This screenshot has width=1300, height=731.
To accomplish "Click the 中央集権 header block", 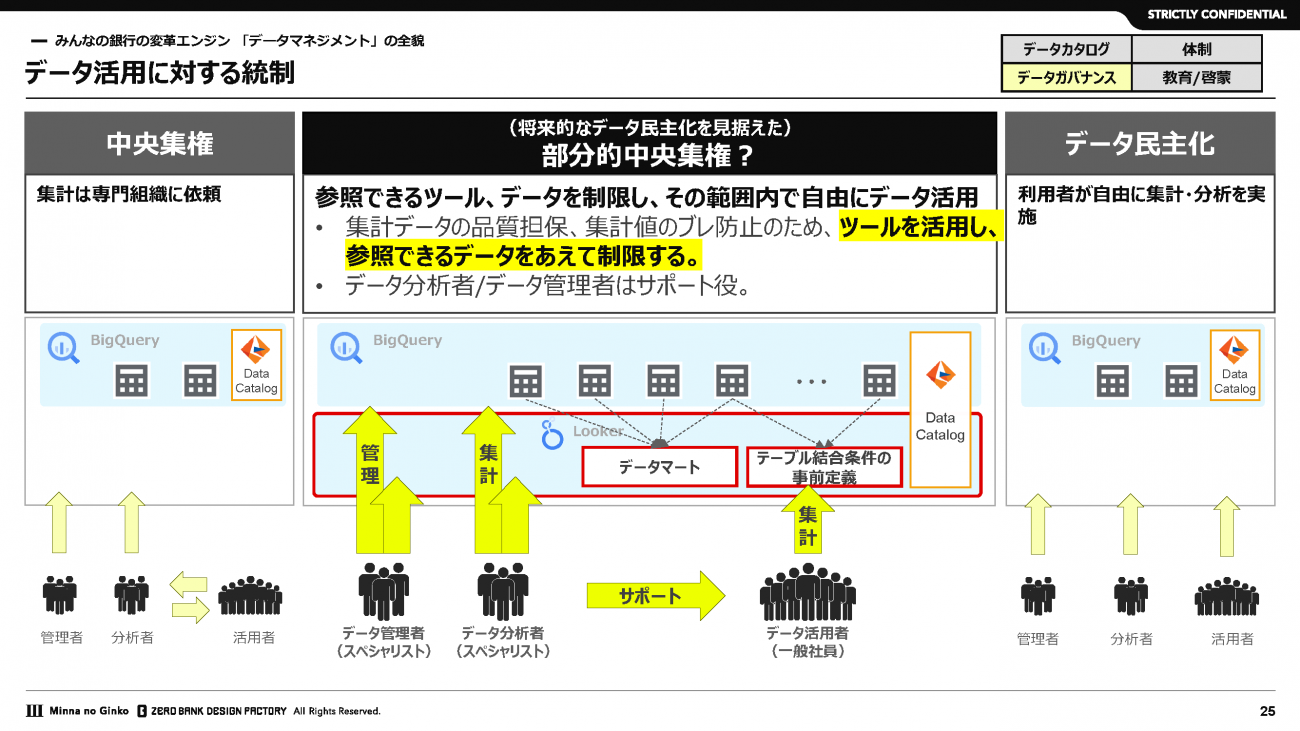I will tap(160, 144).
